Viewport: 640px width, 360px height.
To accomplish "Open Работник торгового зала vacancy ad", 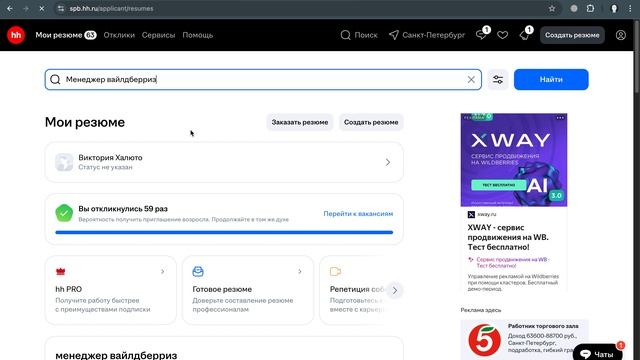I will click(543, 326).
